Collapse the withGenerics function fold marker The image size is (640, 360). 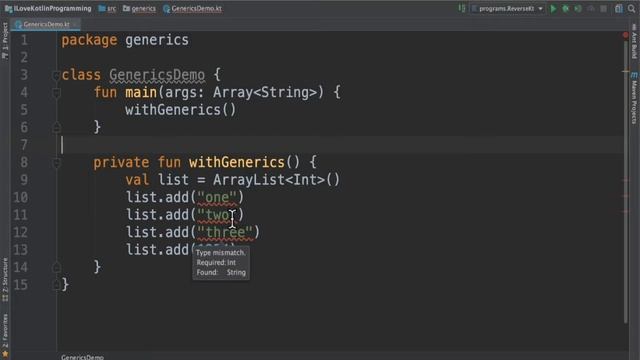[57, 163]
